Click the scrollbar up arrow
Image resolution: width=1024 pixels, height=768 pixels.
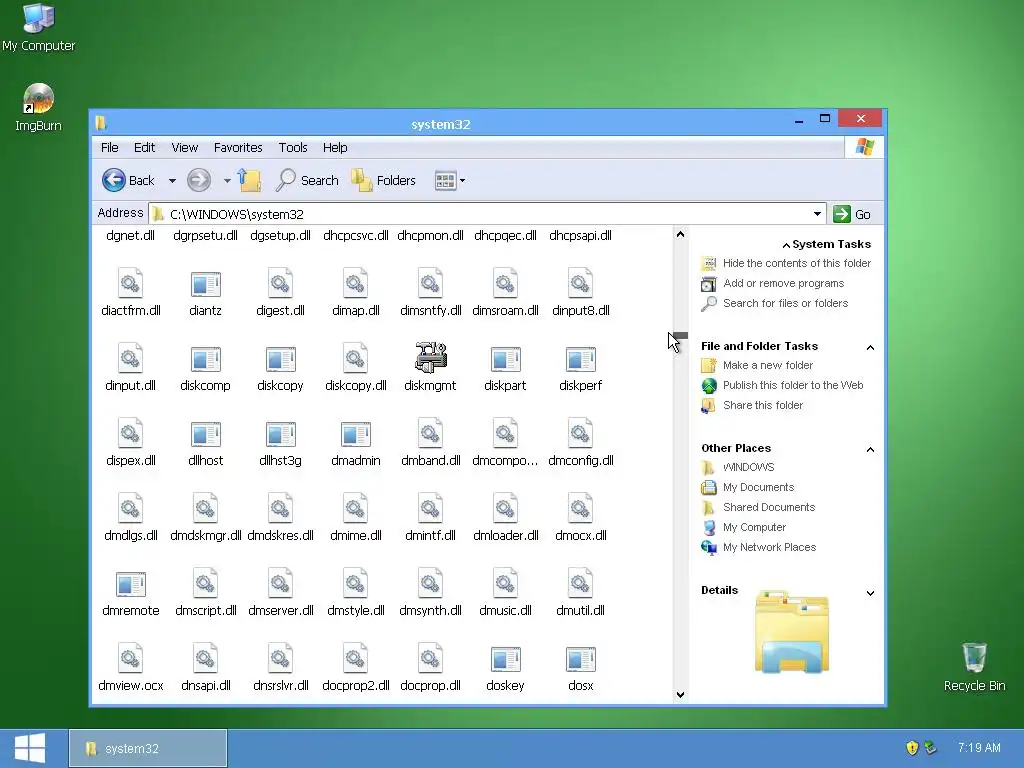click(680, 234)
